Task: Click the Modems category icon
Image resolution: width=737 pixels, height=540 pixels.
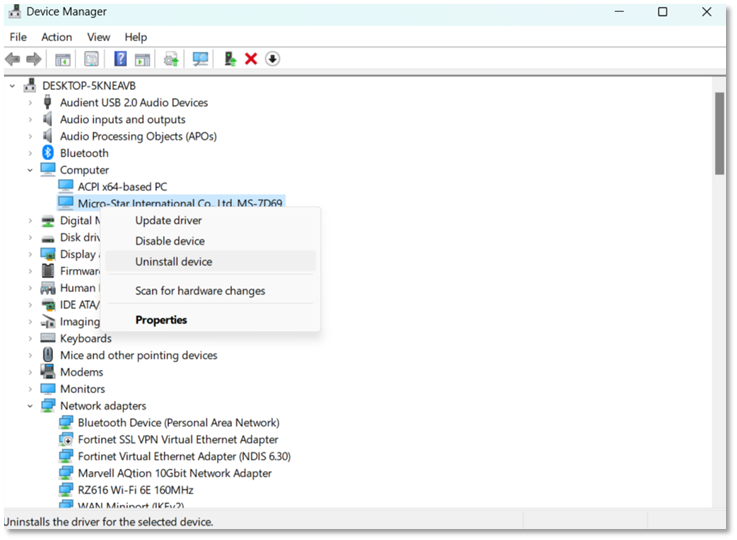Action: pyautogui.click(x=48, y=371)
